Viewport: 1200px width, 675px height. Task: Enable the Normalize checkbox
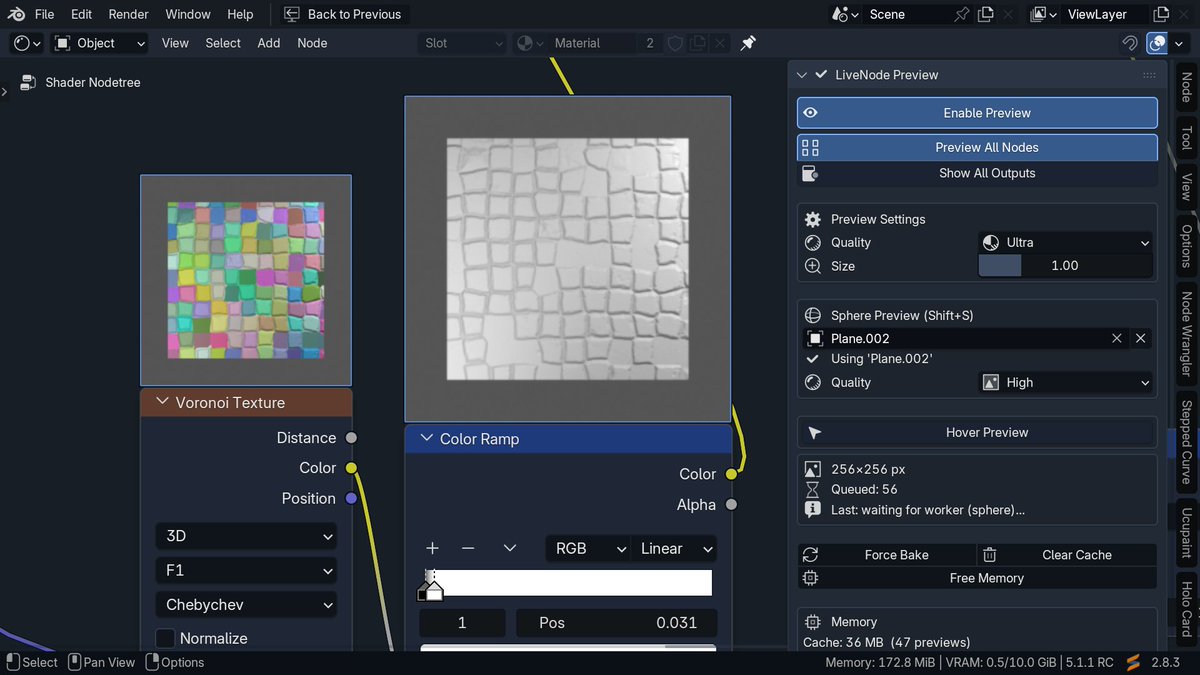(x=165, y=638)
